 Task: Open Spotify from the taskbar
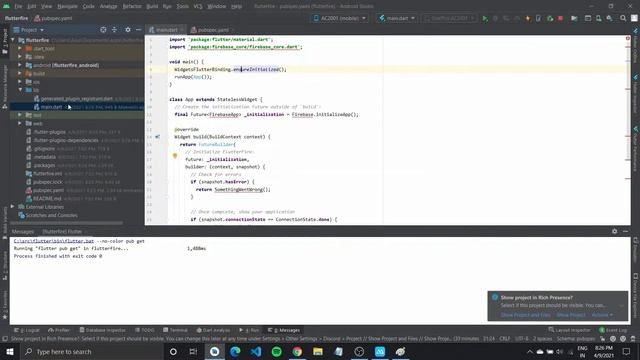tap(276, 351)
